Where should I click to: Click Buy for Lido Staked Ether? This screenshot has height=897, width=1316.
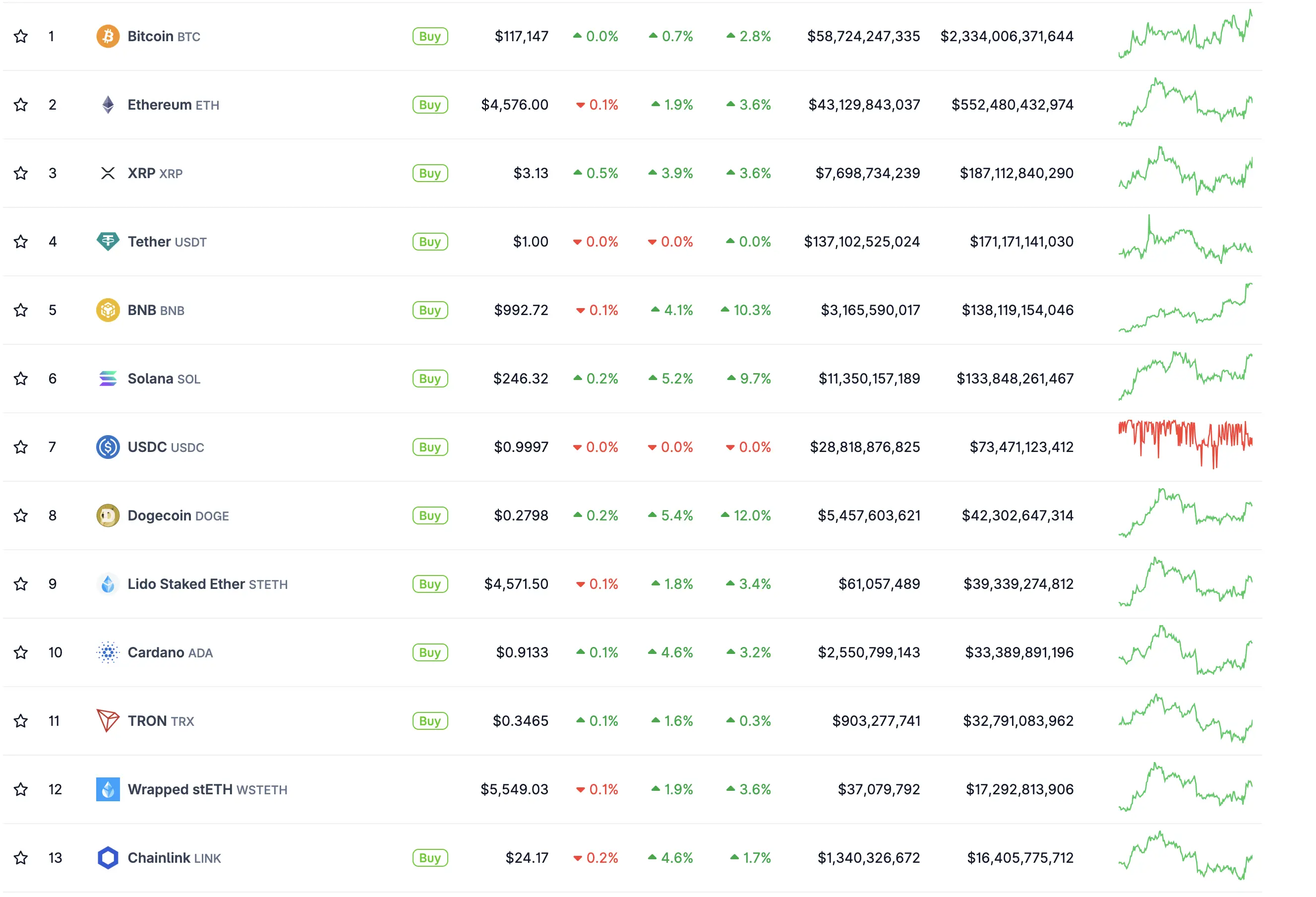tap(430, 584)
